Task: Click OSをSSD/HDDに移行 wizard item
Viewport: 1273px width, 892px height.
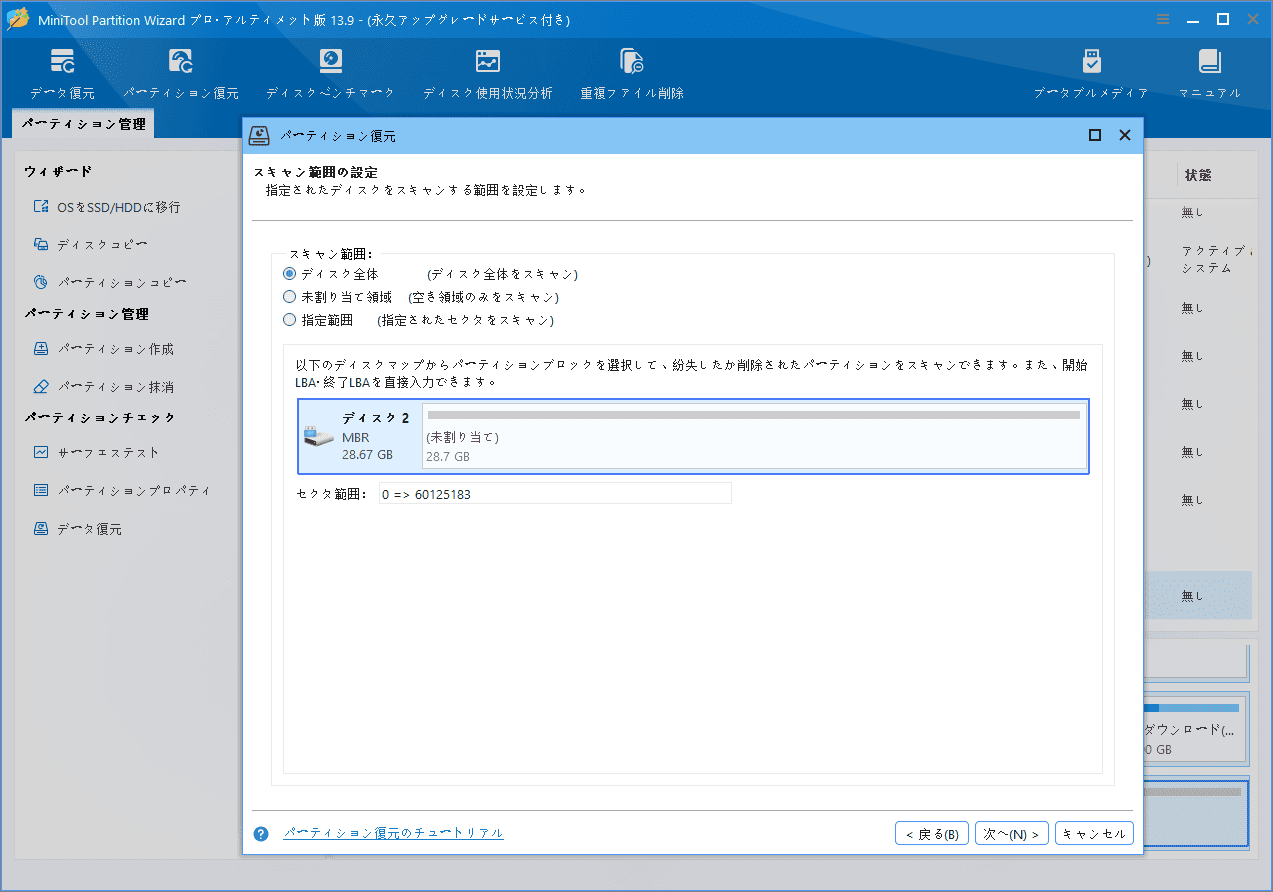Action: [x=106, y=207]
